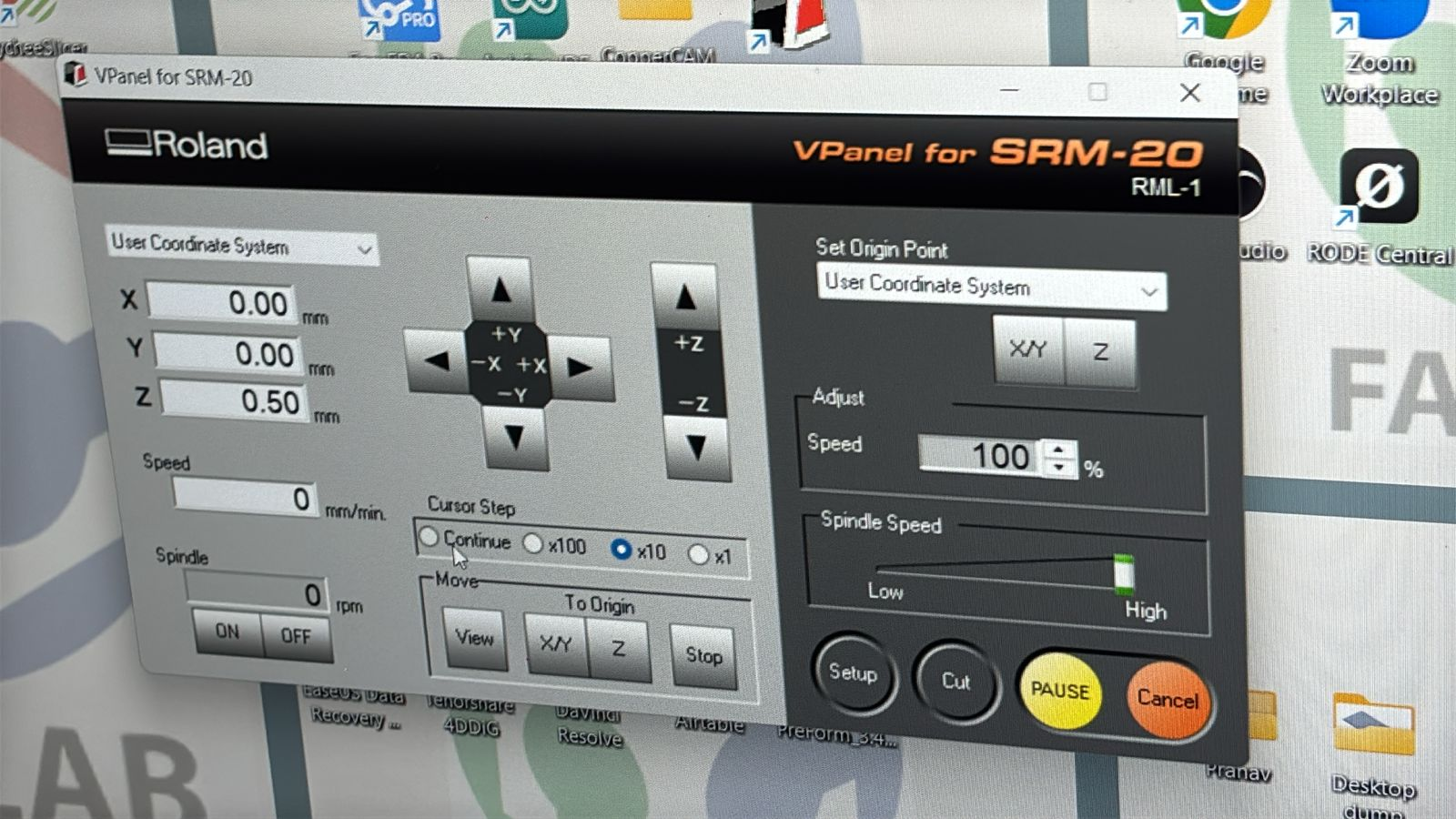Set X/Y origin point button
Screen dimensions: 1456x819
[x=1028, y=349]
